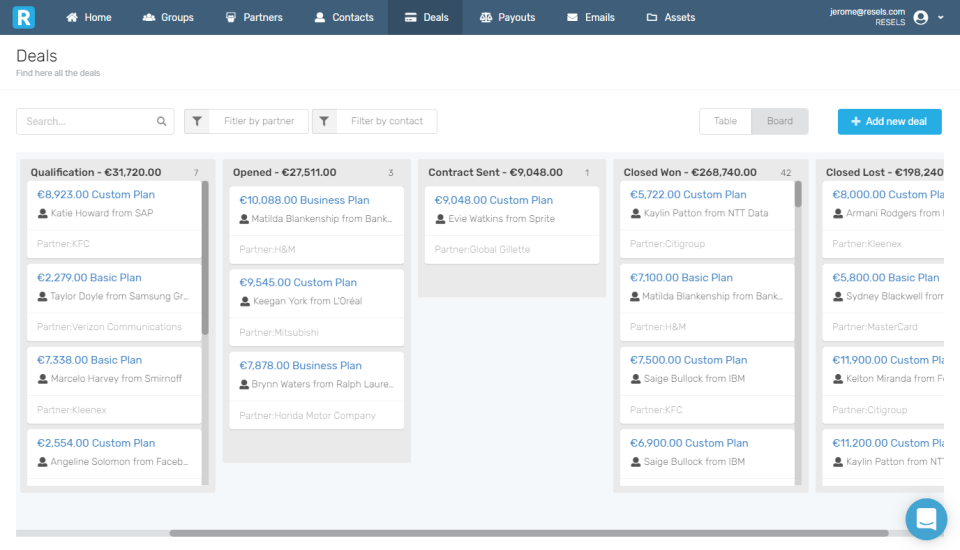Click the search magnifier icon

[161, 121]
